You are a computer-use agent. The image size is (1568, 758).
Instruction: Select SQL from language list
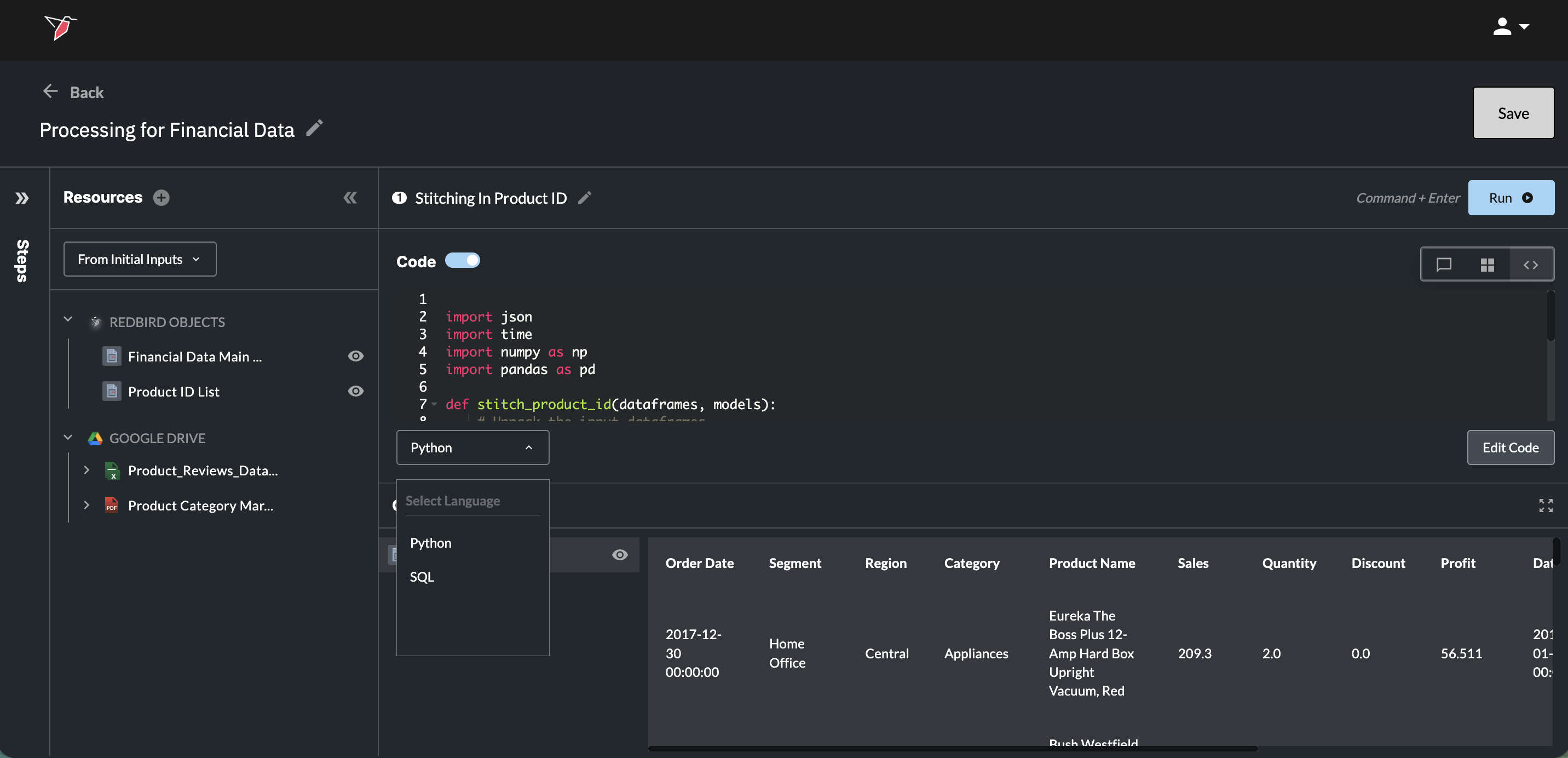pos(422,576)
